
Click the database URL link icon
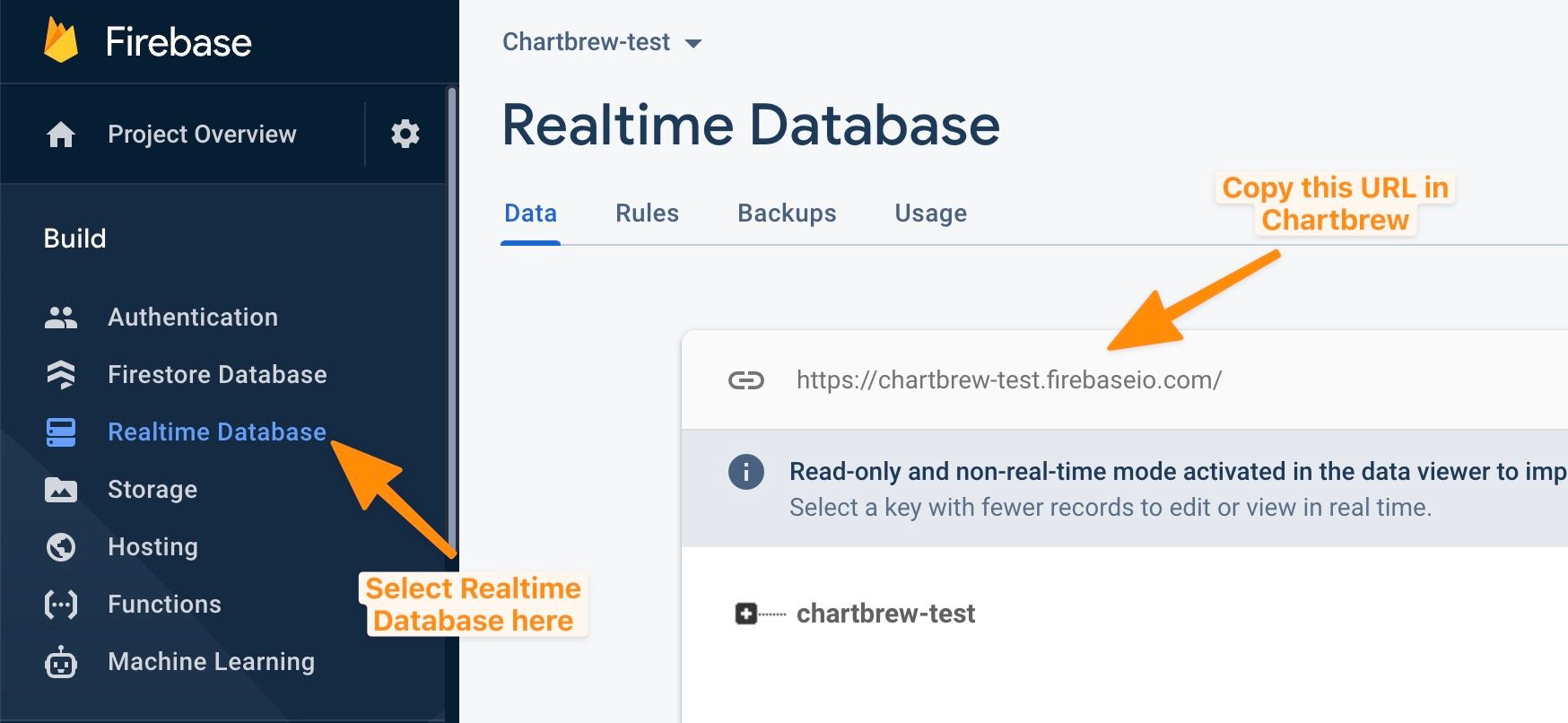(745, 380)
